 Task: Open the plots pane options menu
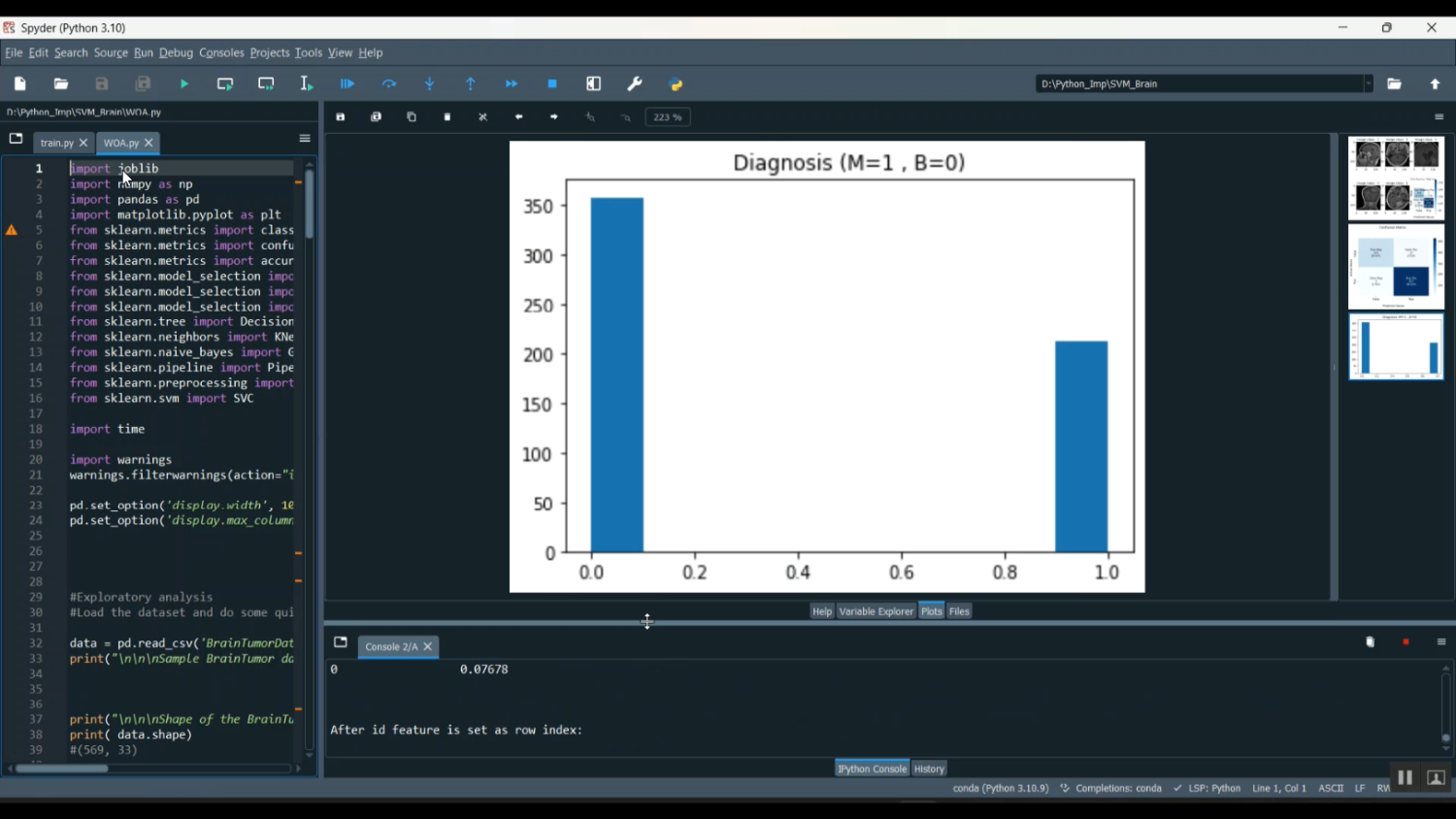pyautogui.click(x=1439, y=117)
